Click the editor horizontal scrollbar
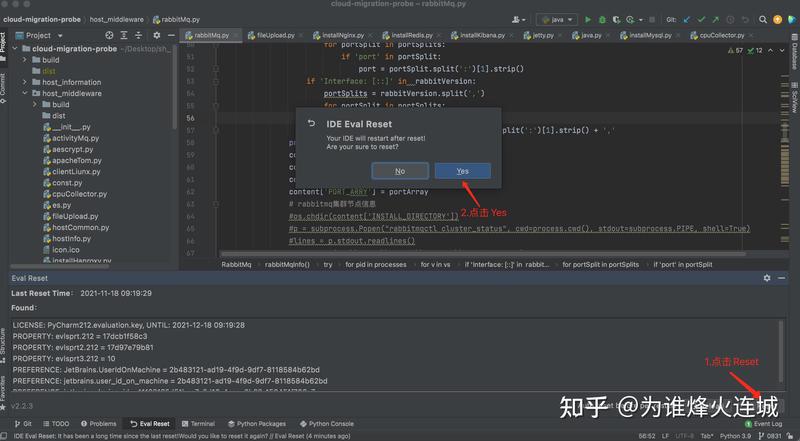 [483, 253]
